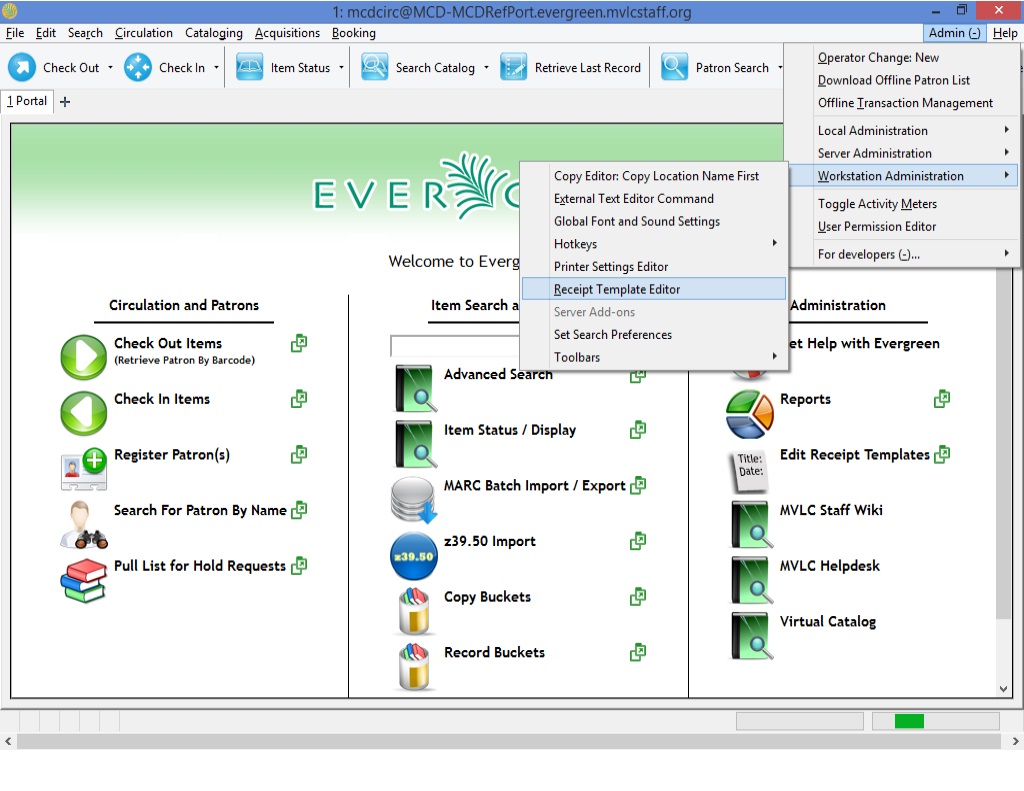Screen dimensions: 1024x791
Task: Open Reports in new tab icon
Action: (942, 398)
